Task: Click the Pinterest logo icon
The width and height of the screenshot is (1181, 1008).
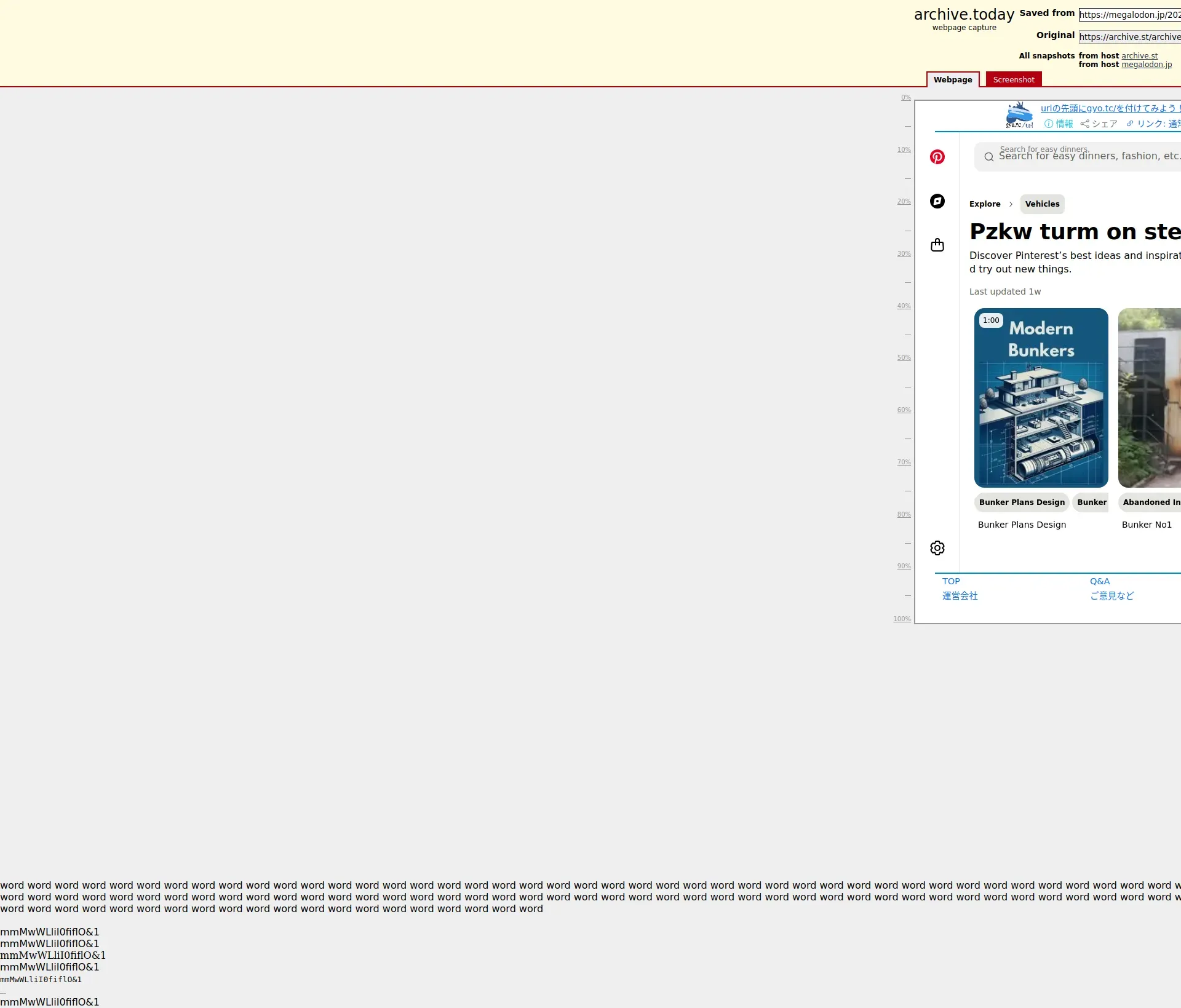Action: coord(937,157)
